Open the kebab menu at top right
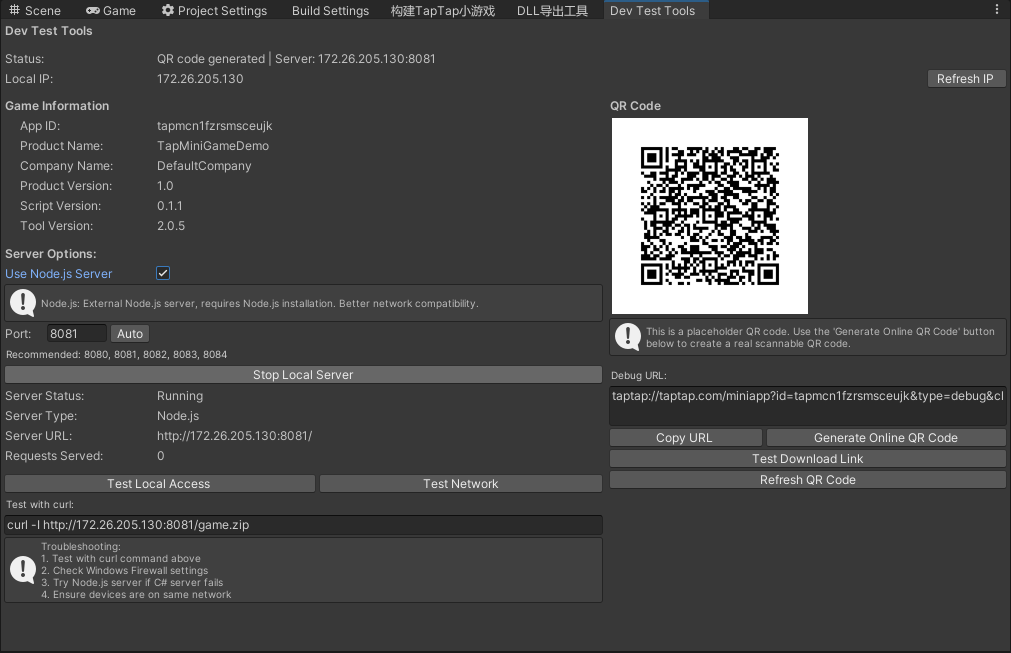The width and height of the screenshot is (1011, 653). click(x=997, y=10)
